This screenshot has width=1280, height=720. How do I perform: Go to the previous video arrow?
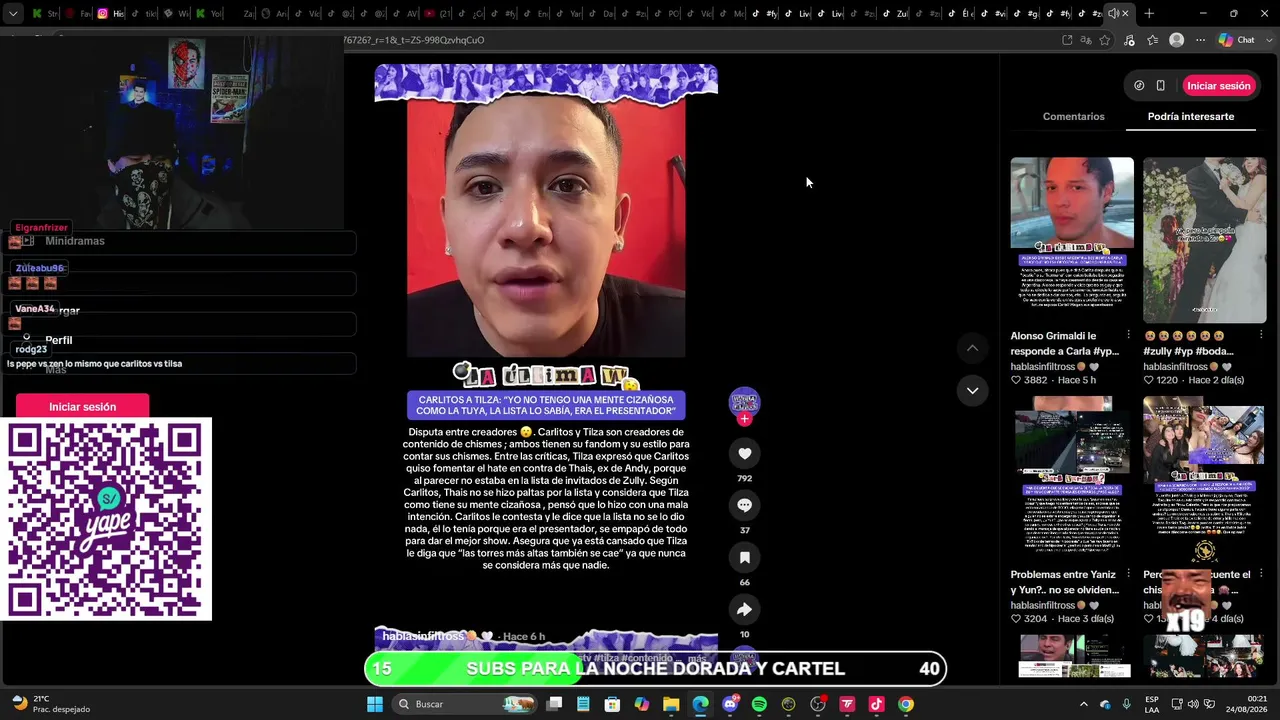[x=972, y=348]
